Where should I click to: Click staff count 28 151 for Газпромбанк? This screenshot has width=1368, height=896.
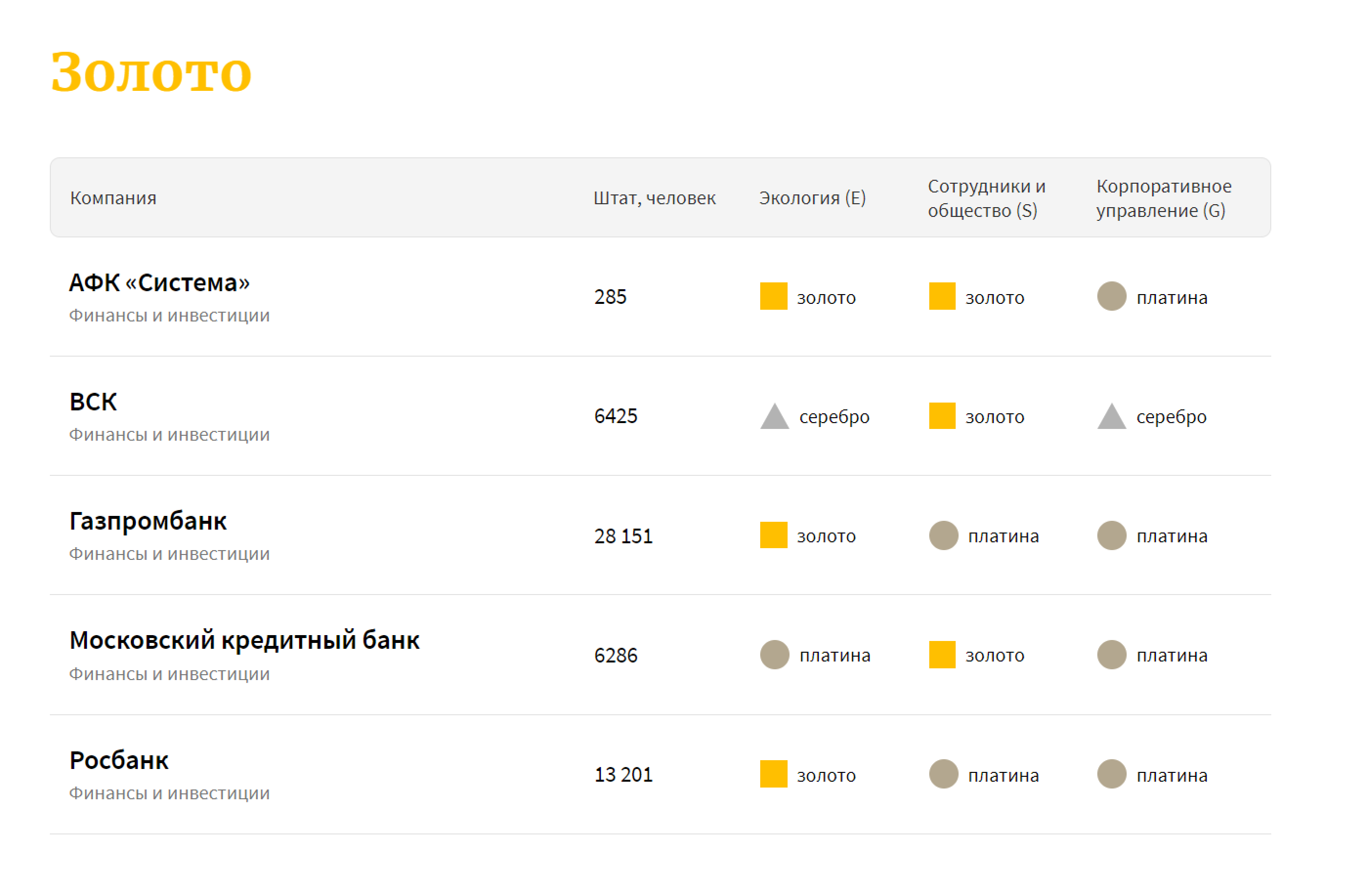pyautogui.click(x=623, y=535)
